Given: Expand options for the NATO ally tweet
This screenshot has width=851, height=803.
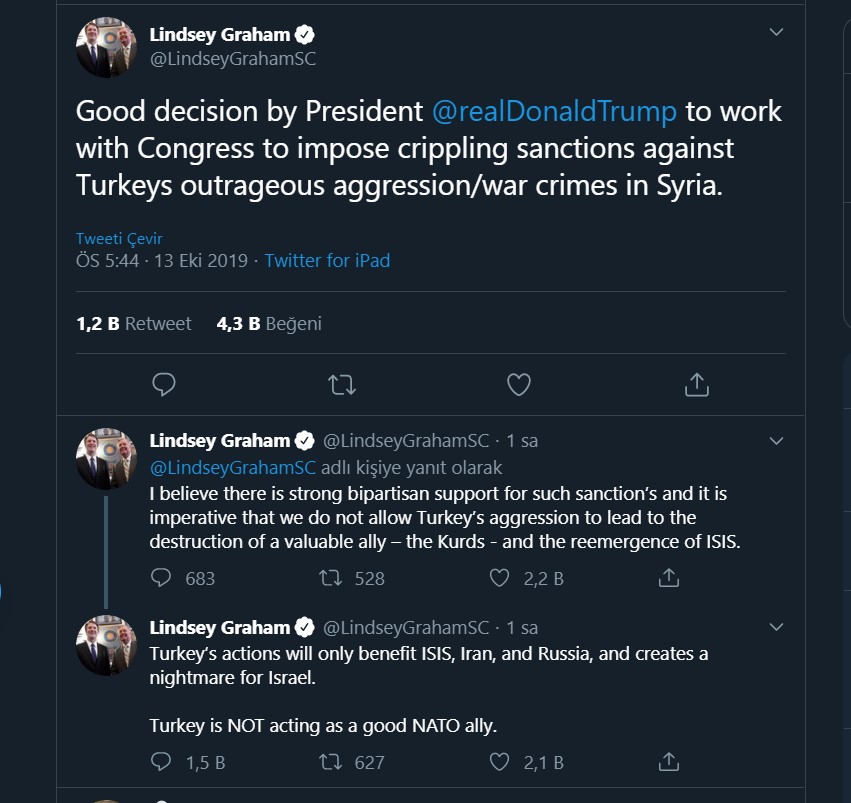Looking at the screenshot, I should (x=776, y=627).
